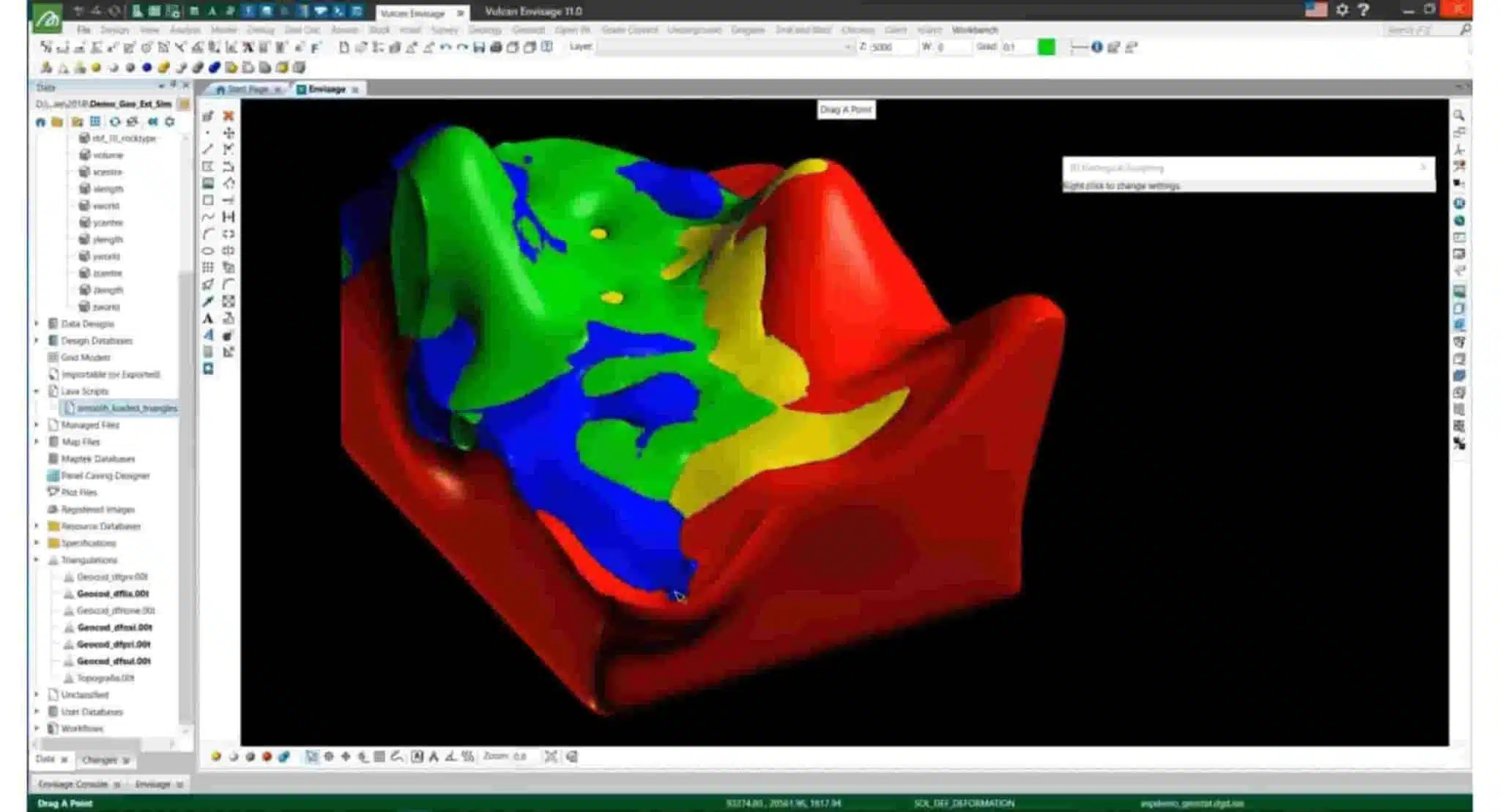Screen dimensions: 1500x812
Task: Select Geocod_dfoxi.00t triangulation
Action: (114, 627)
